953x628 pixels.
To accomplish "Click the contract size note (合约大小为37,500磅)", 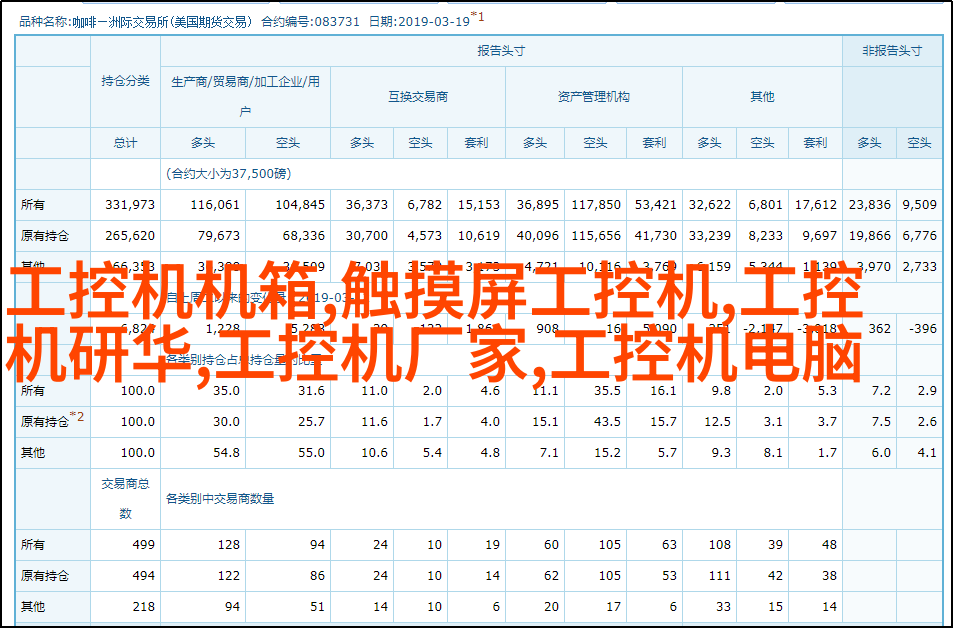I will tap(229, 174).
